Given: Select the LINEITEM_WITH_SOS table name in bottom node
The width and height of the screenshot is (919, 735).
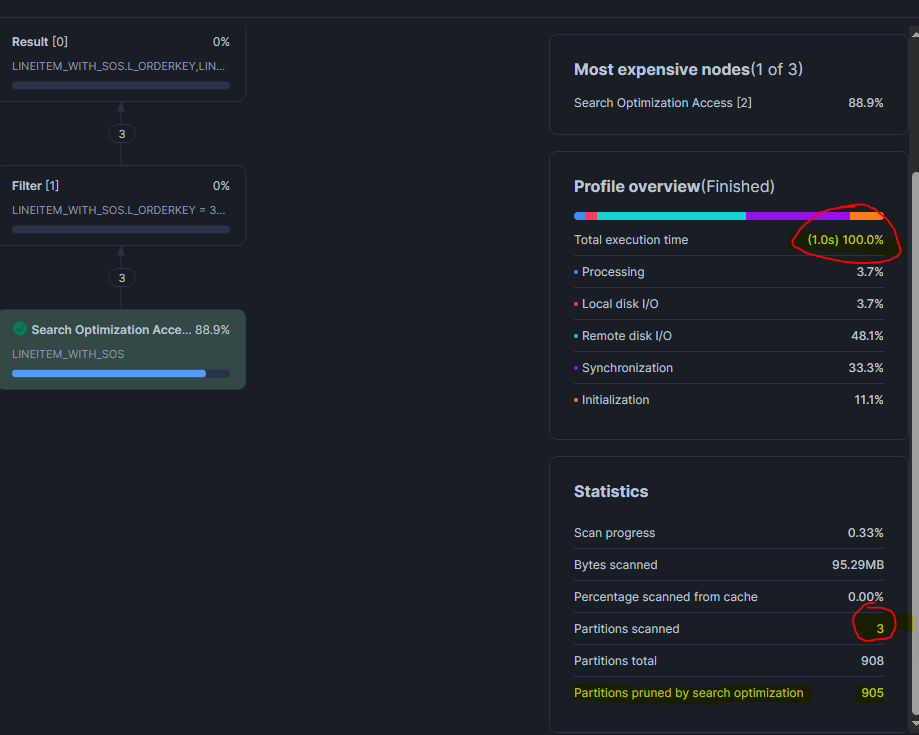Looking at the screenshot, I should click(68, 354).
